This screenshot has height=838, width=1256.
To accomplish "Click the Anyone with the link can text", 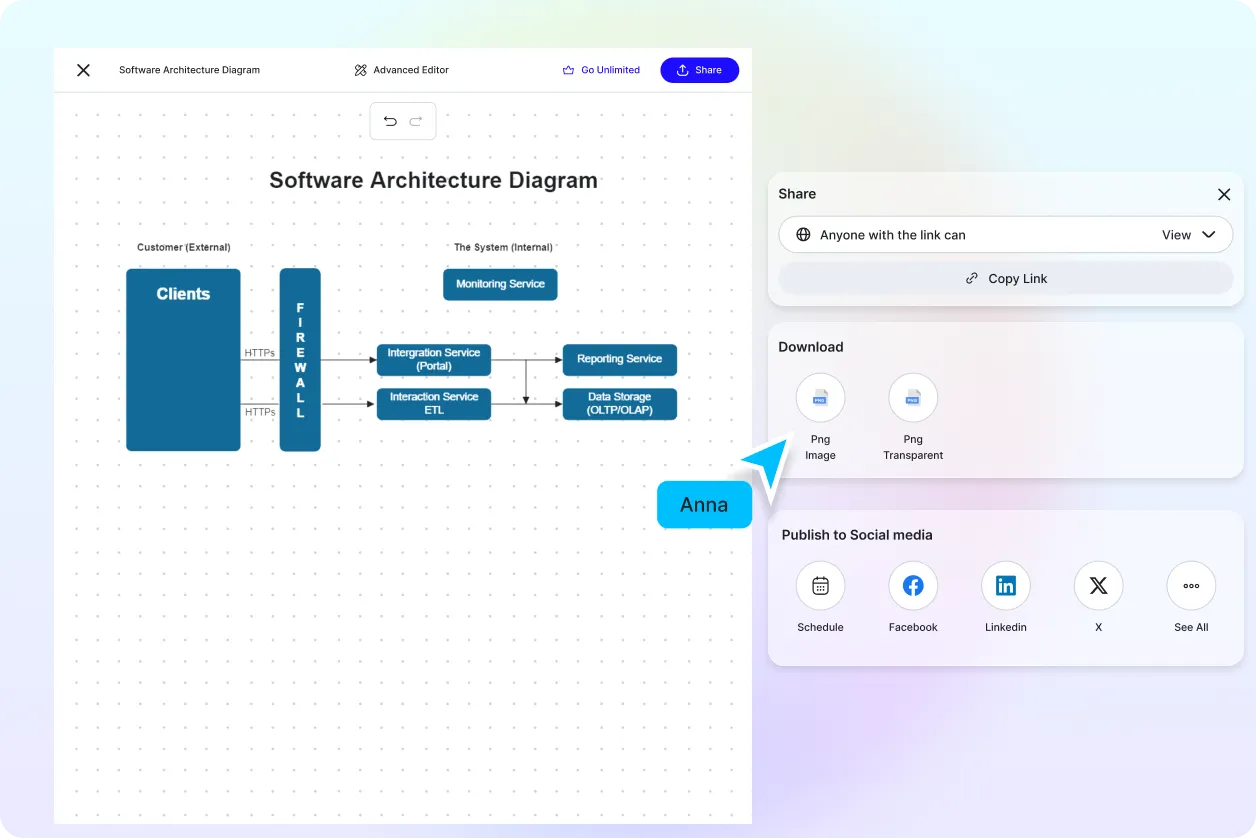I will click(x=893, y=235).
